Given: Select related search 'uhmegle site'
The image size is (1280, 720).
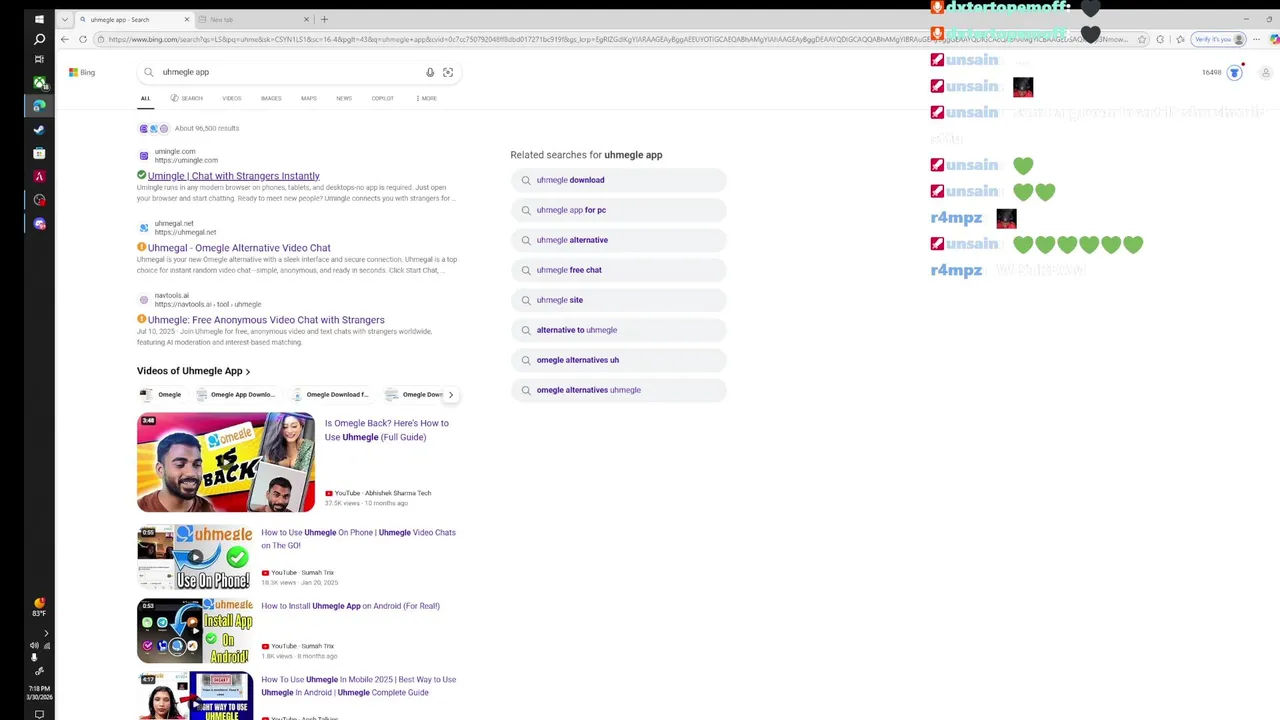Looking at the screenshot, I should pos(618,300).
